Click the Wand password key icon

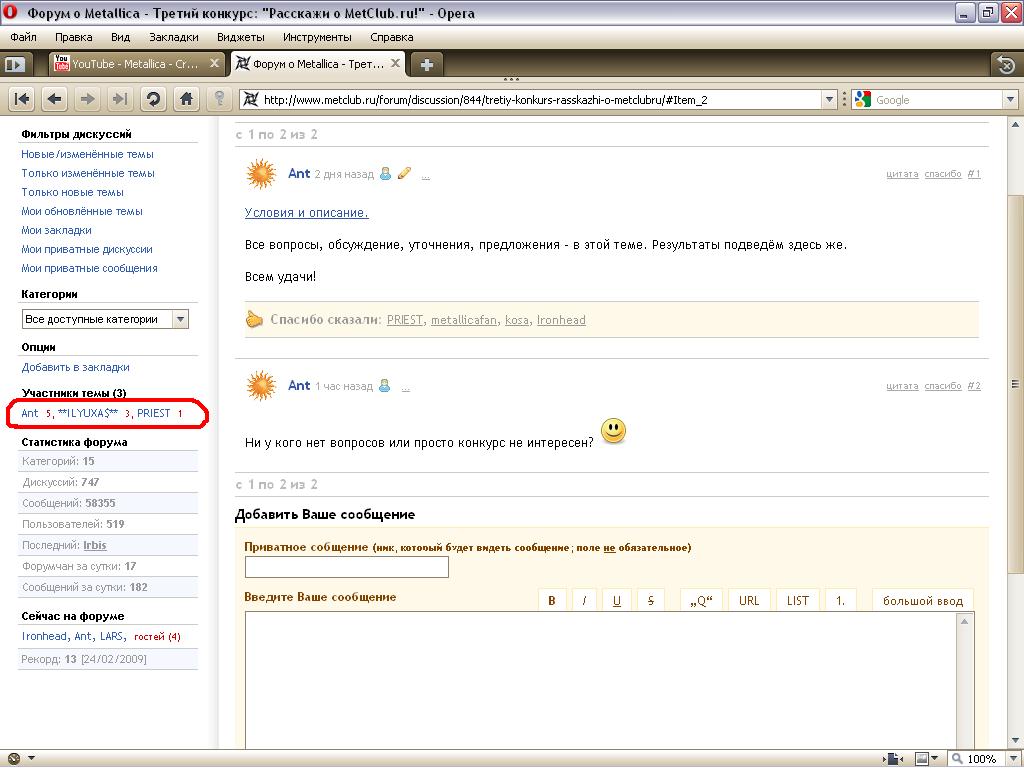(219, 99)
